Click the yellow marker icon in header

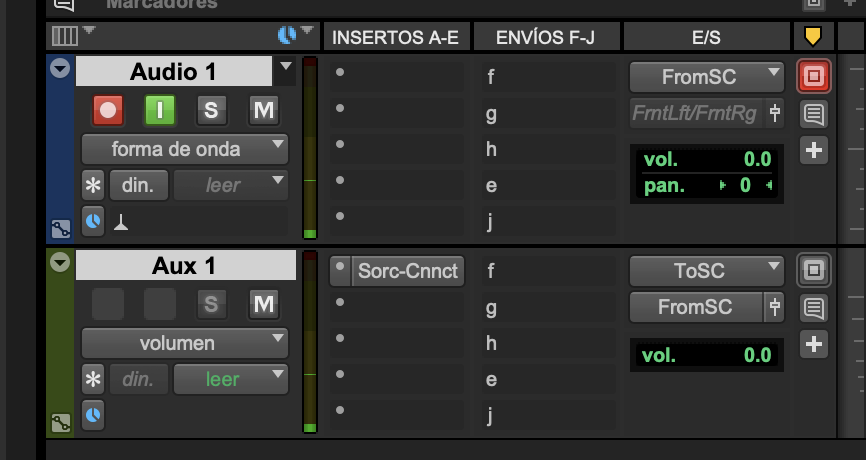point(812,38)
